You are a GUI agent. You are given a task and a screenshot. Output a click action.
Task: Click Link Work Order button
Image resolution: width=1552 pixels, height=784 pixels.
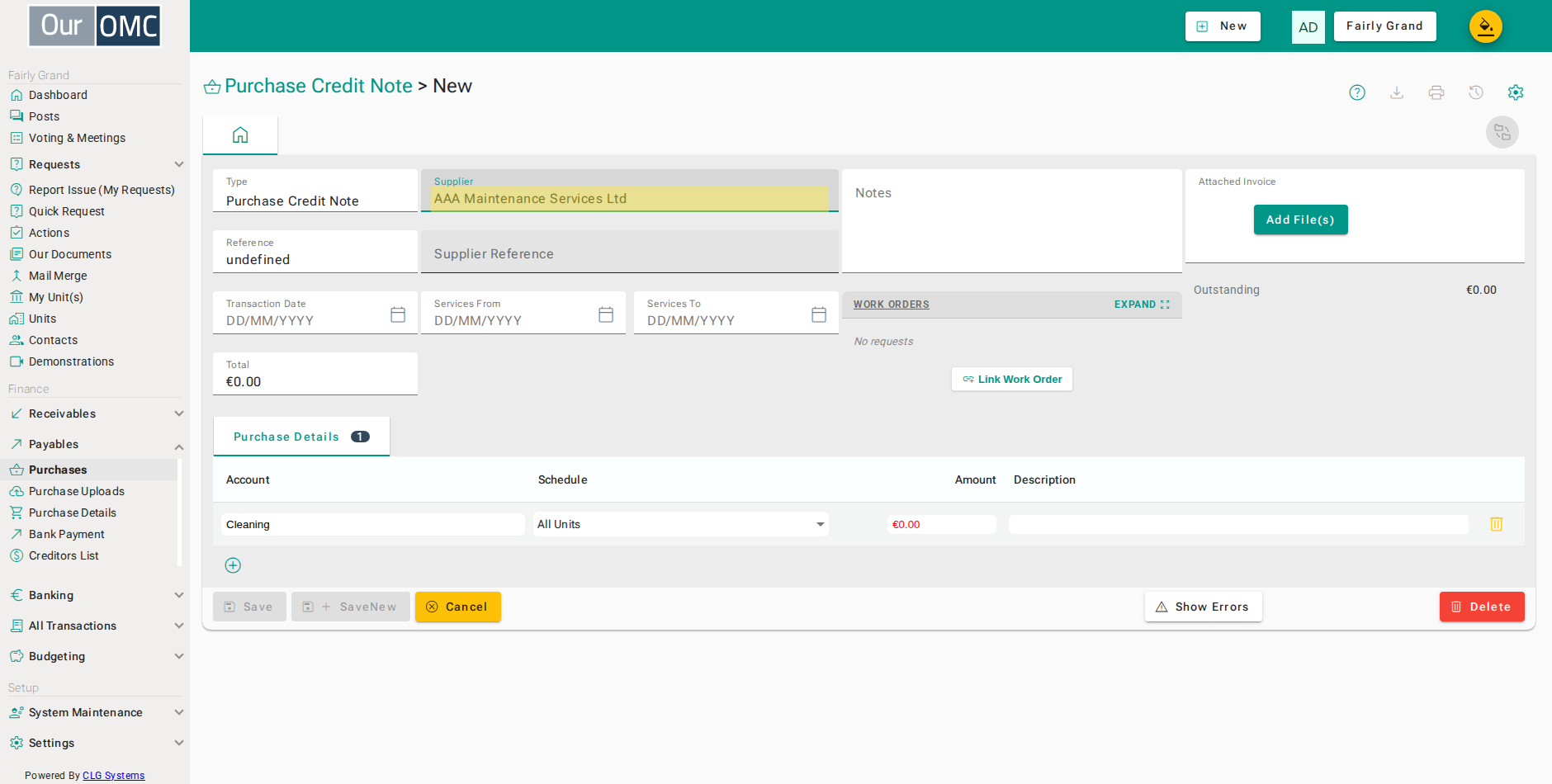[1012, 379]
